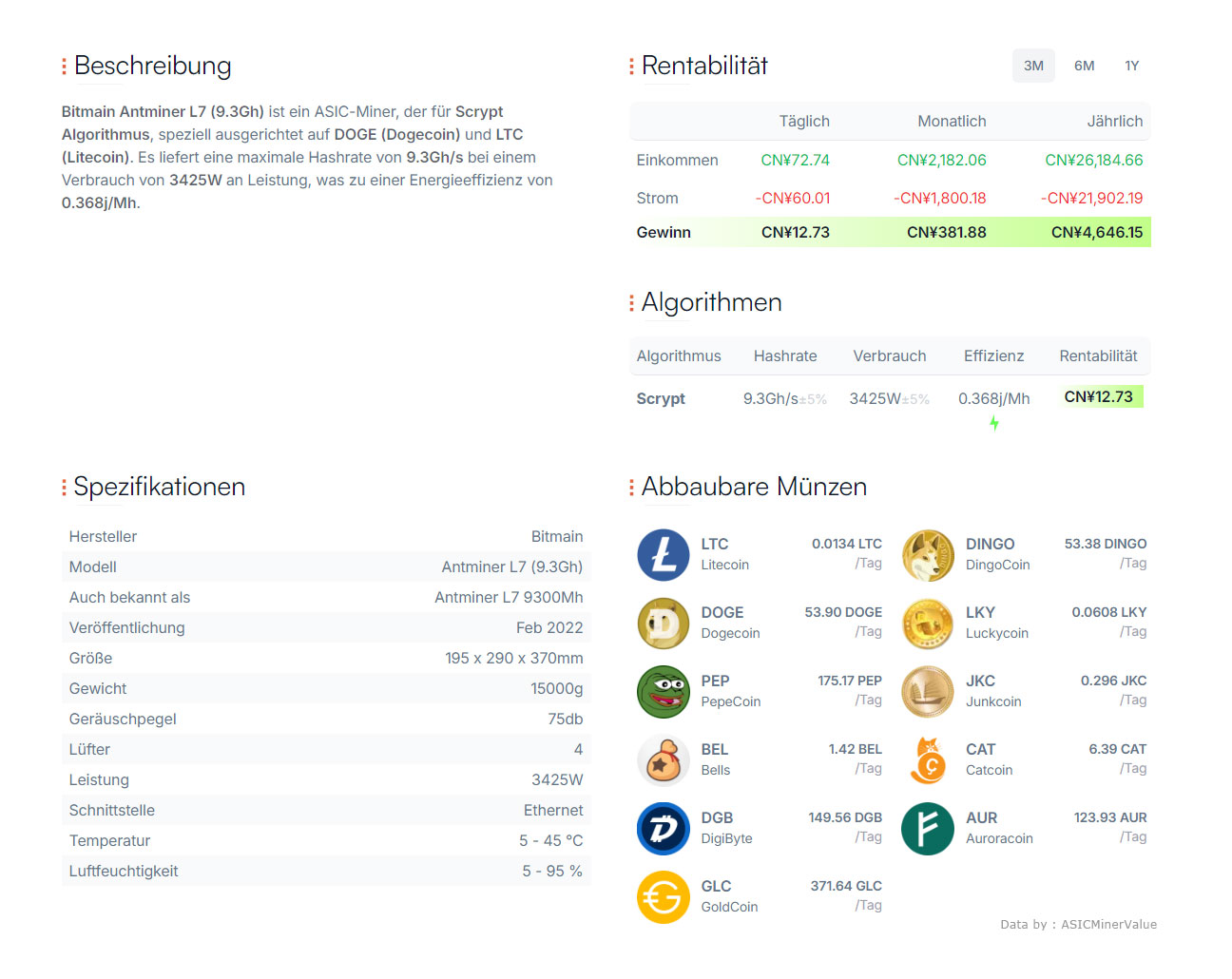Click the Effizienz column header
This screenshot has width=1232, height=979.
[x=994, y=355]
